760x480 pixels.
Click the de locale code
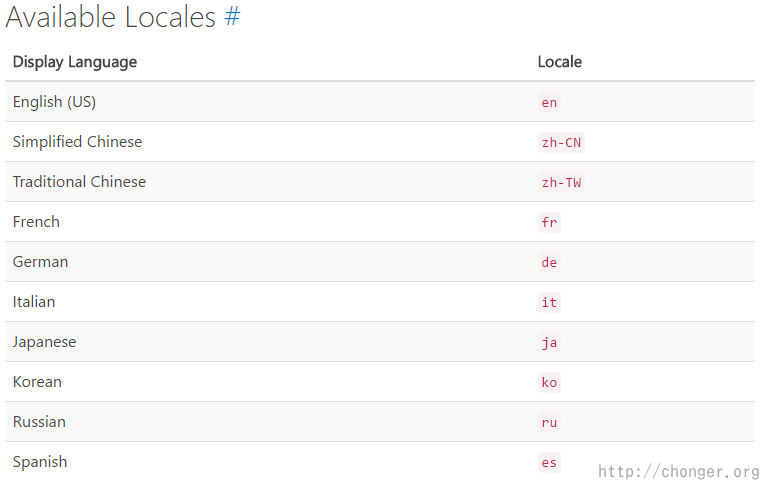pos(549,262)
